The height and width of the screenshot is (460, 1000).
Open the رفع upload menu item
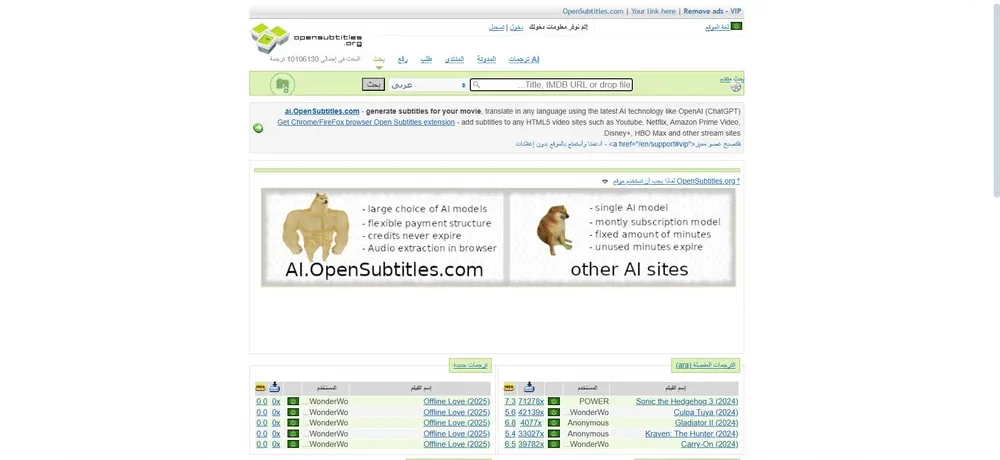402,59
